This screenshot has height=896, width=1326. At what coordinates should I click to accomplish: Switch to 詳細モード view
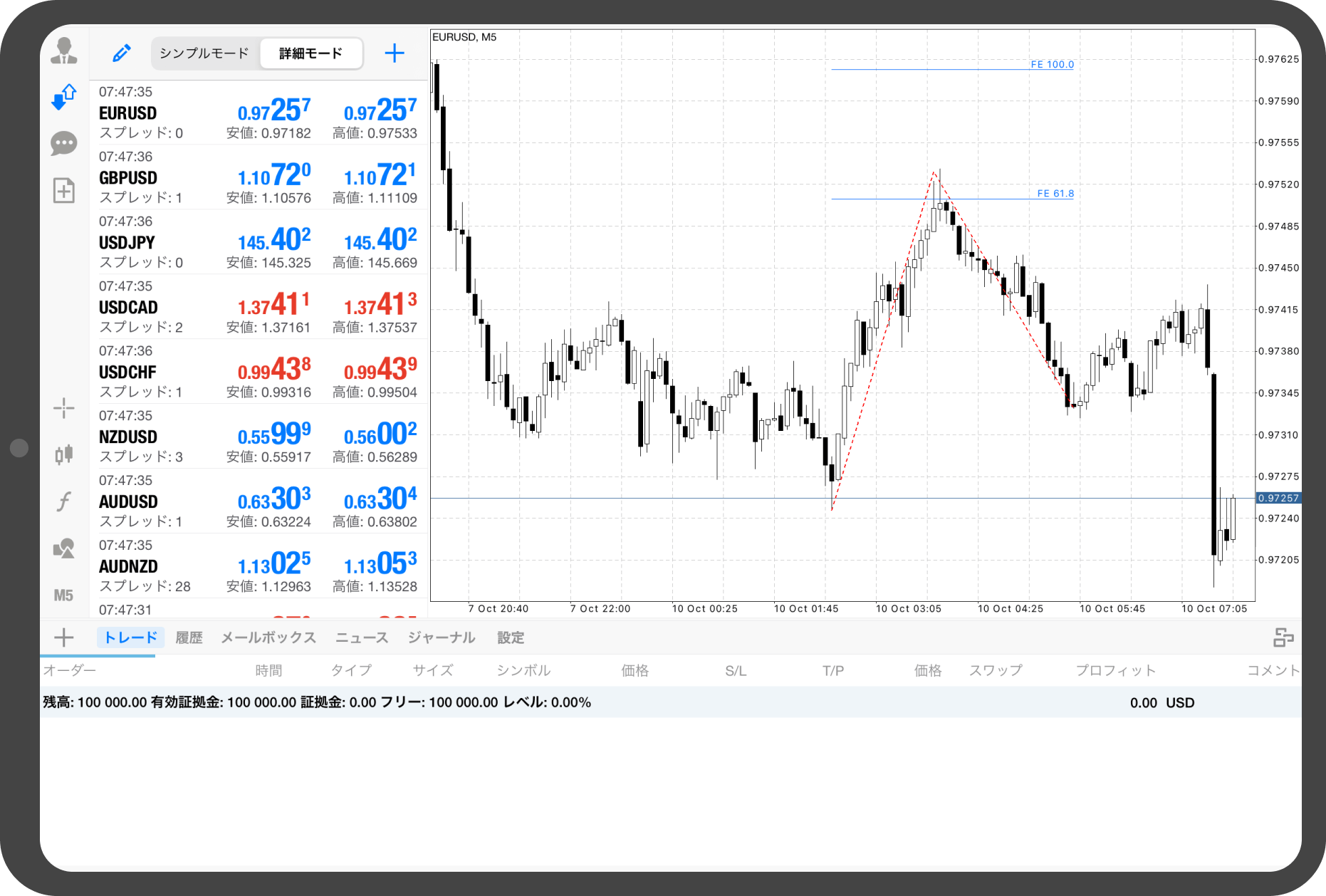click(310, 53)
